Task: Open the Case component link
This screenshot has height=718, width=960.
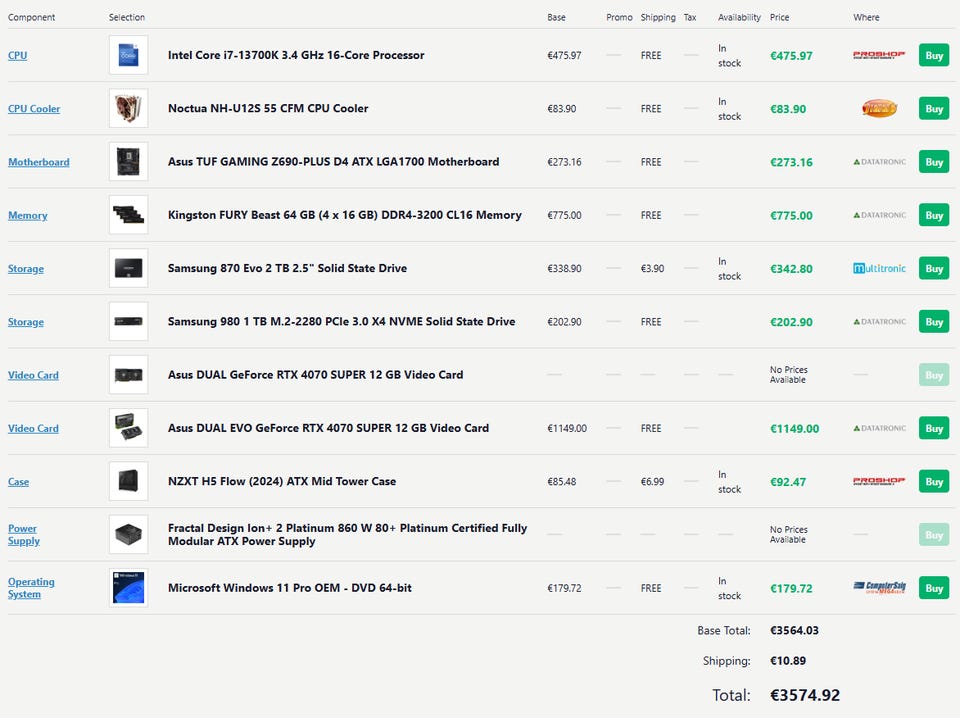Action: pyautogui.click(x=18, y=481)
